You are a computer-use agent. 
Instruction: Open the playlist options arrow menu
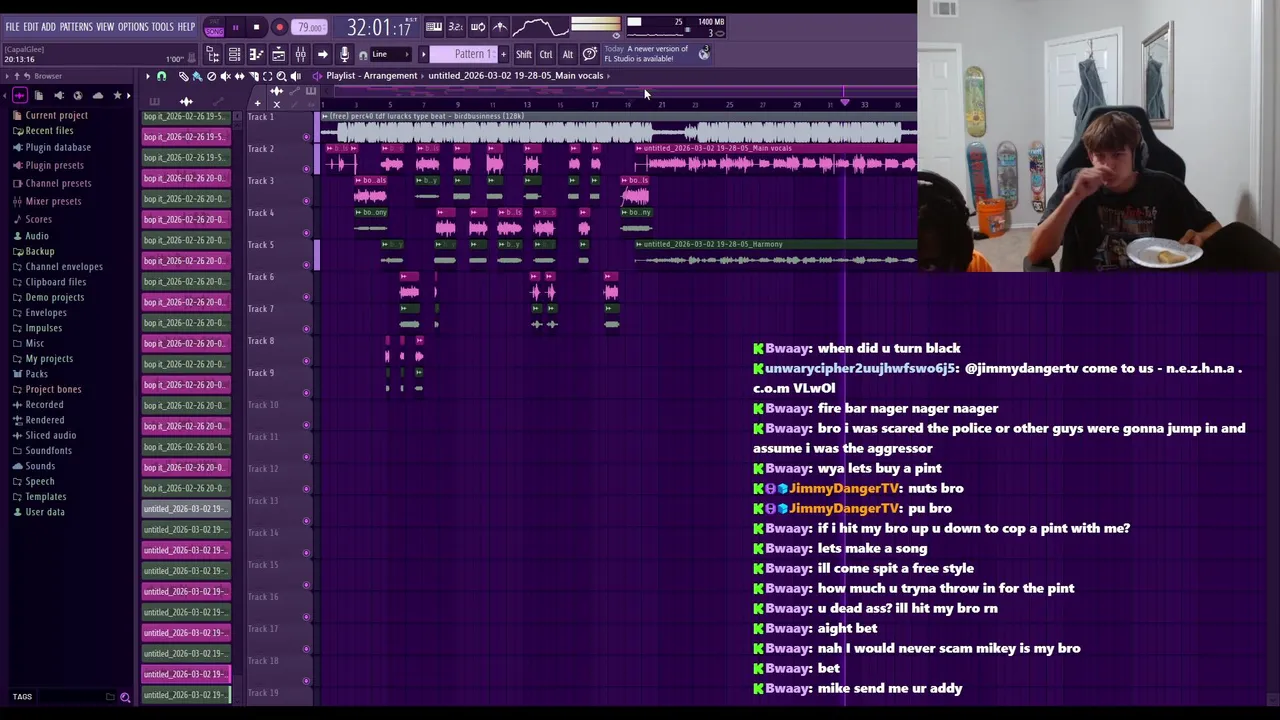(x=148, y=76)
